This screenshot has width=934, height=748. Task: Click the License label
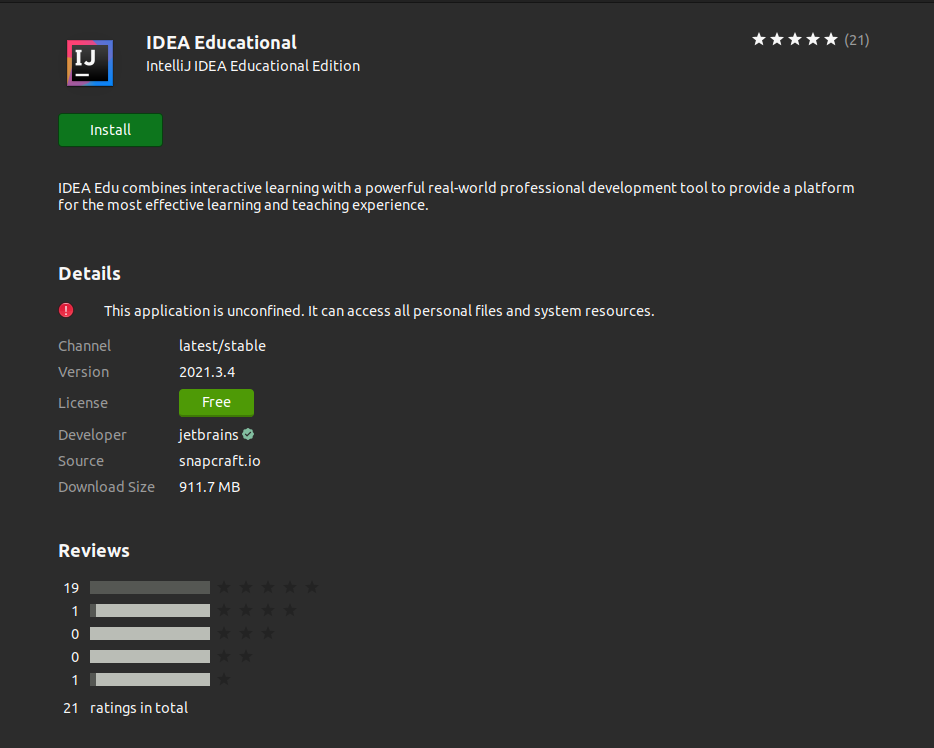coord(83,403)
